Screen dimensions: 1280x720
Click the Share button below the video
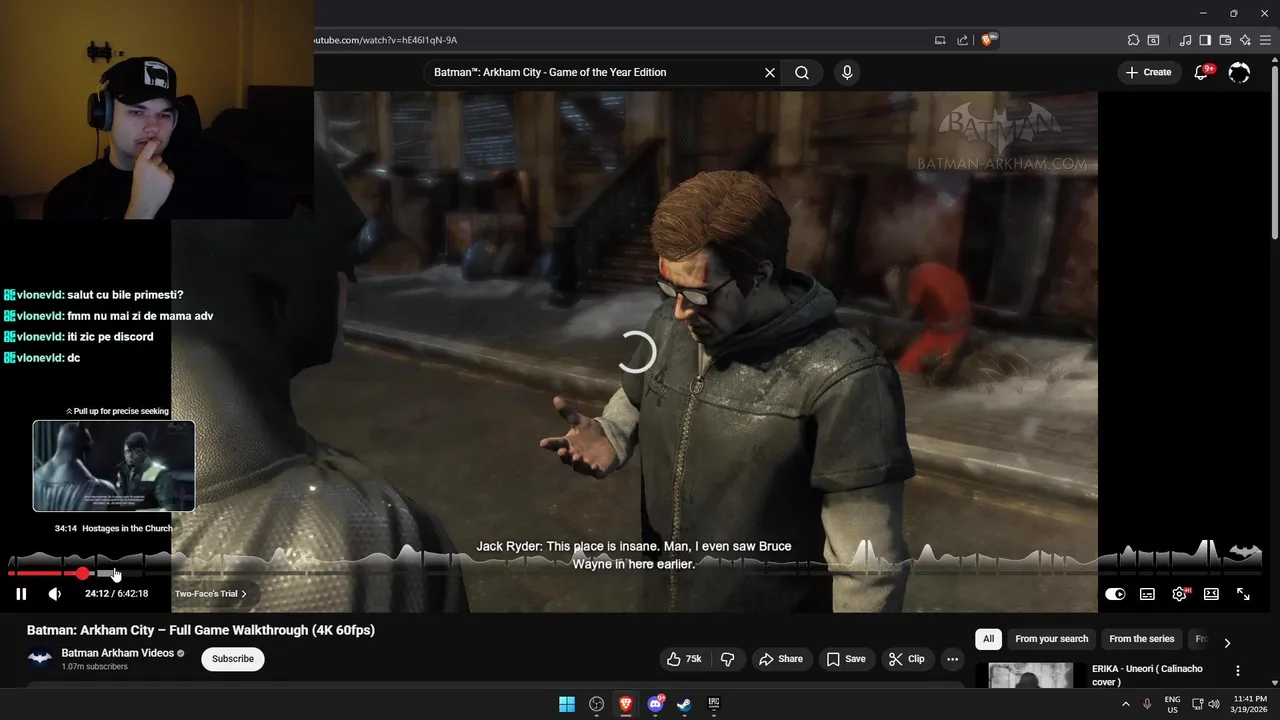[x=780, y=659]
